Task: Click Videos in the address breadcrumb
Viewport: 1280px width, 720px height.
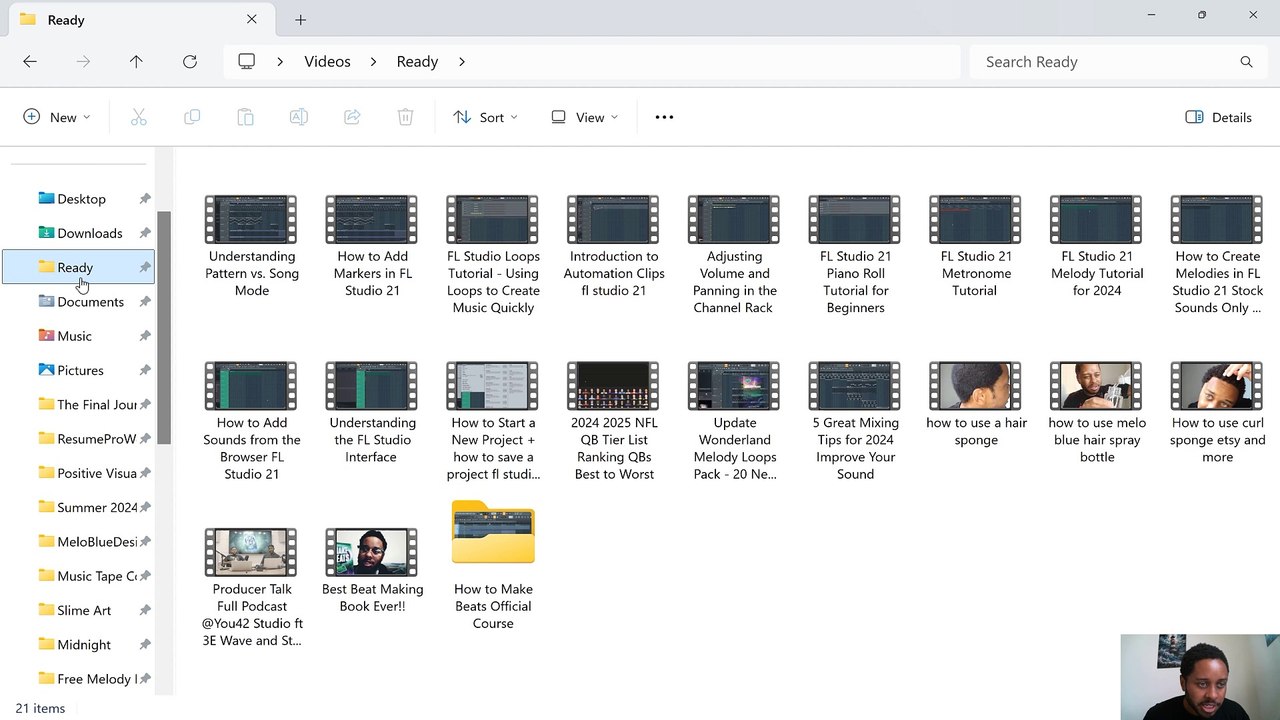Action: click(327, 61)
